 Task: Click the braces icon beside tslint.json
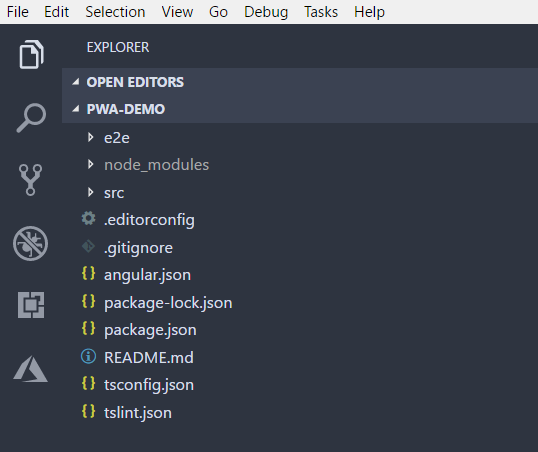pos(89,411)
